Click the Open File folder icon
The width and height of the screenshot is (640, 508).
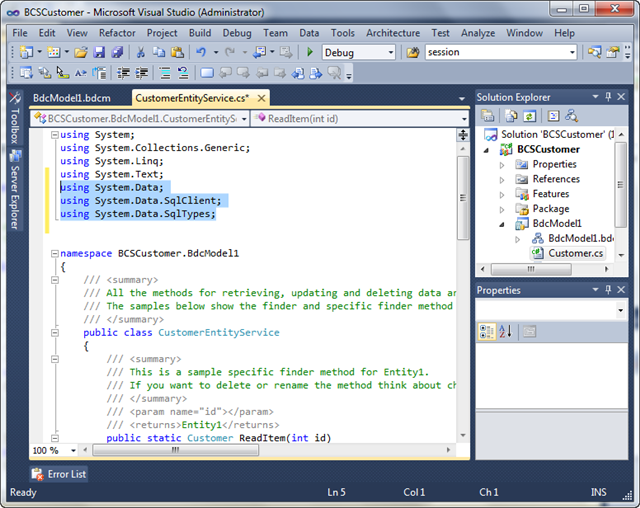point(79,52)
